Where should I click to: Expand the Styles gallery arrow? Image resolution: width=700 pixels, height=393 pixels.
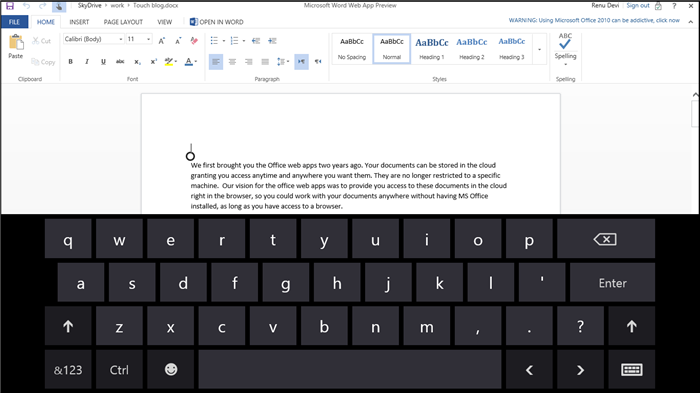[539, 50]
